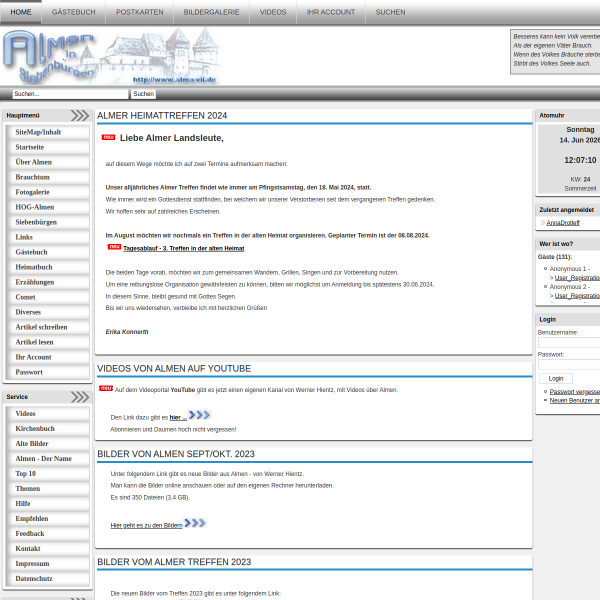
Task: Open Links in main menu
Action: point(48,237)
